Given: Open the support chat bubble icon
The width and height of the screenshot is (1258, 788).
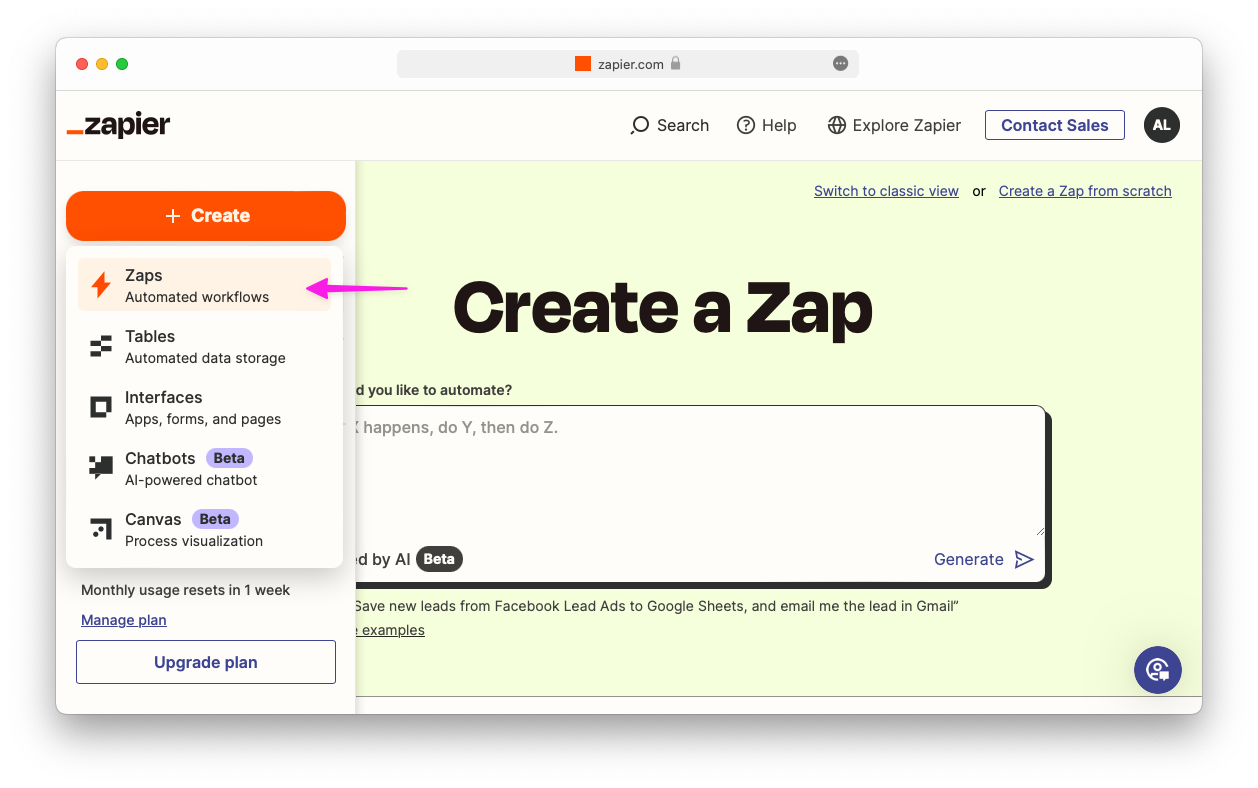Looking at the screenshot, I should [1158, 670].
